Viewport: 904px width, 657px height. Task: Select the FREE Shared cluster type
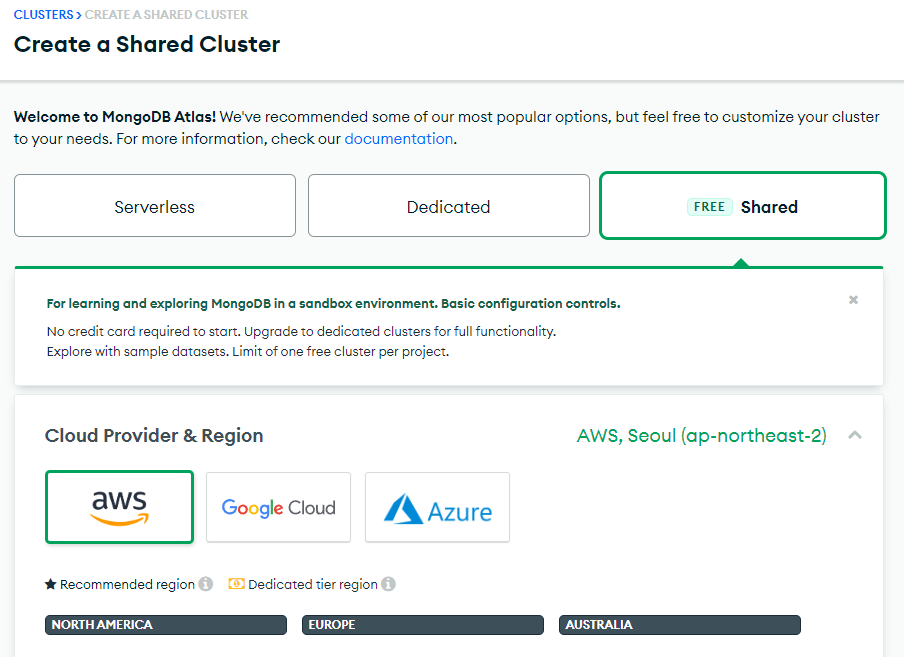[x=743, y=206]
